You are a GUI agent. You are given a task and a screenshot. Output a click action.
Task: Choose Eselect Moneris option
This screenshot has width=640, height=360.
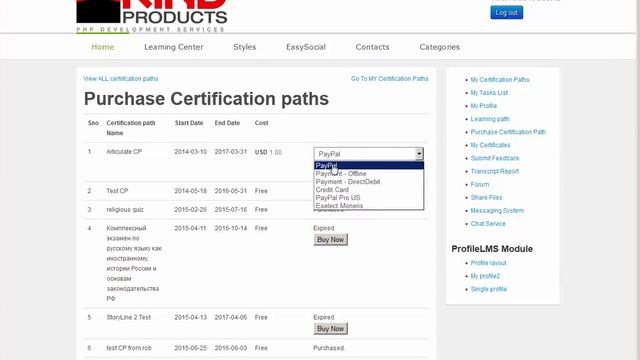(369, 206)
